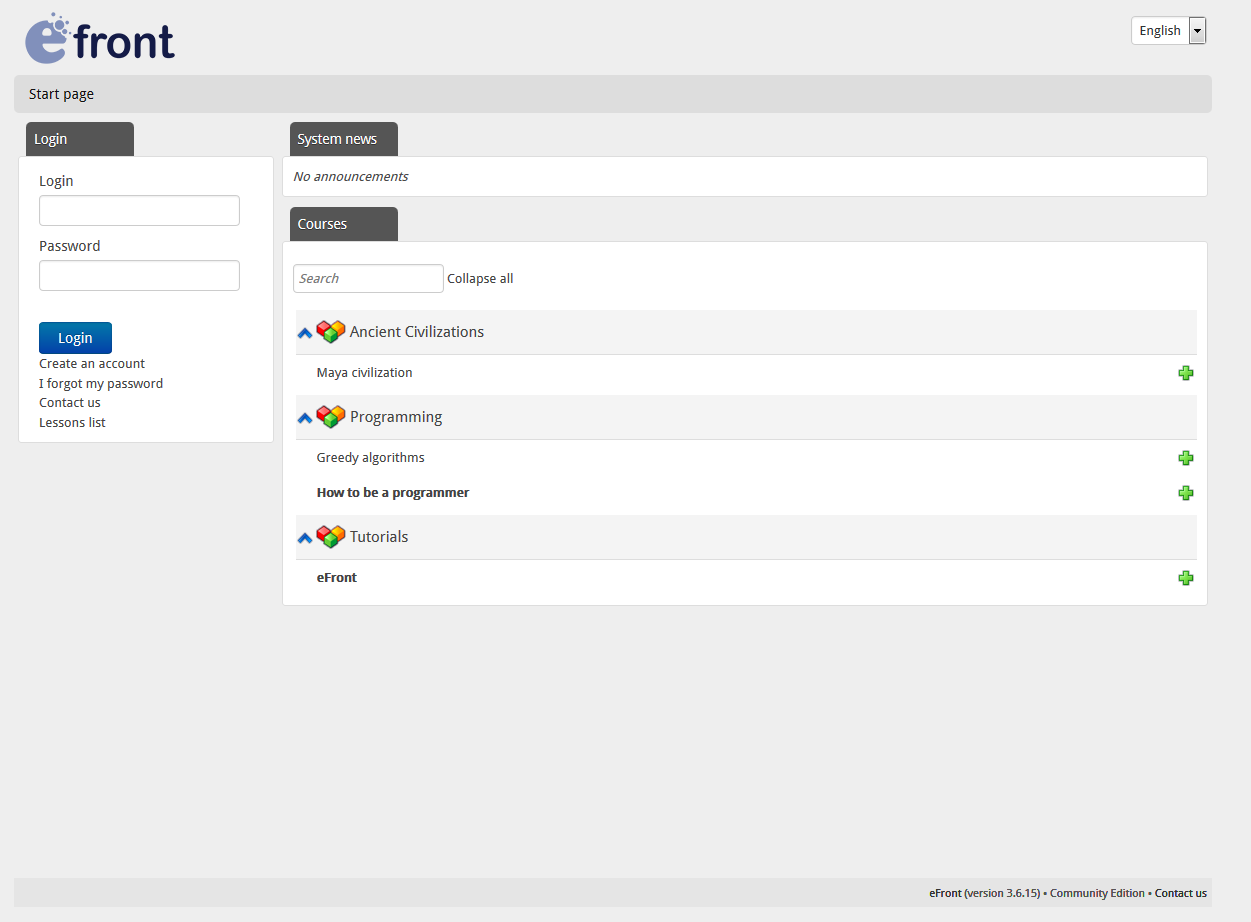The image size is (1251, 922).
Task: Click the Ancient Civilizations course icon
Action: click(x=330, y=331)
